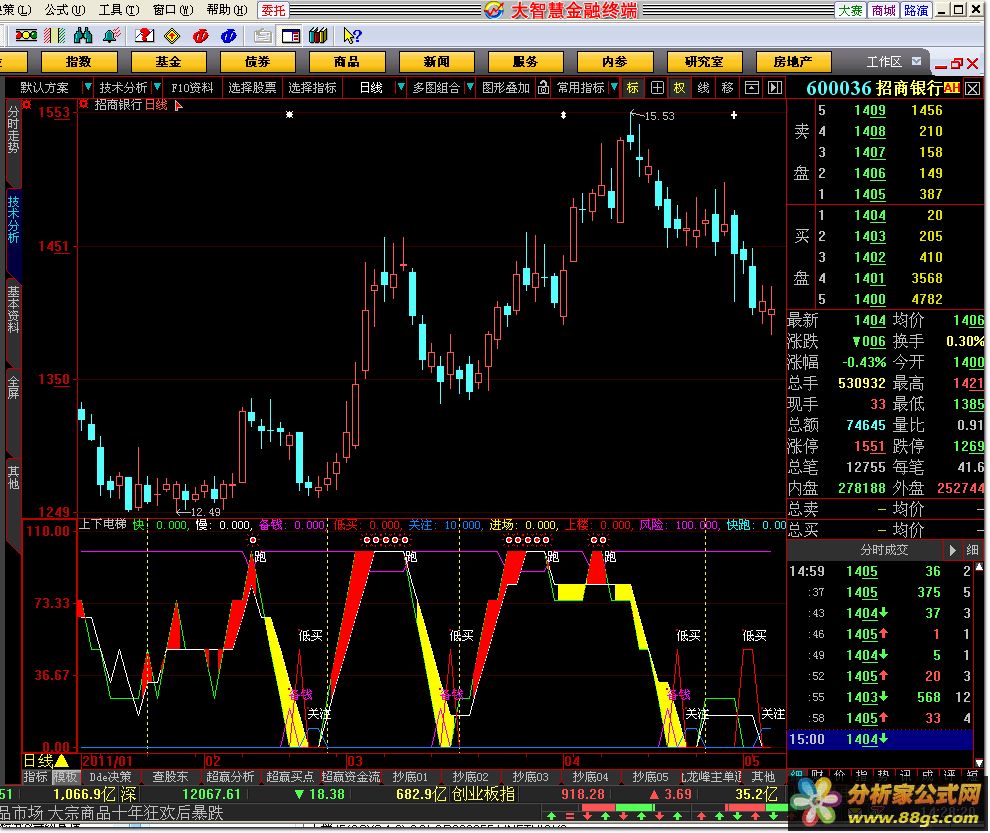Viewport: 990px width, 833px height.
Task: Click the grayed clipboard icon in toolbar
Action: click(263, 36)
